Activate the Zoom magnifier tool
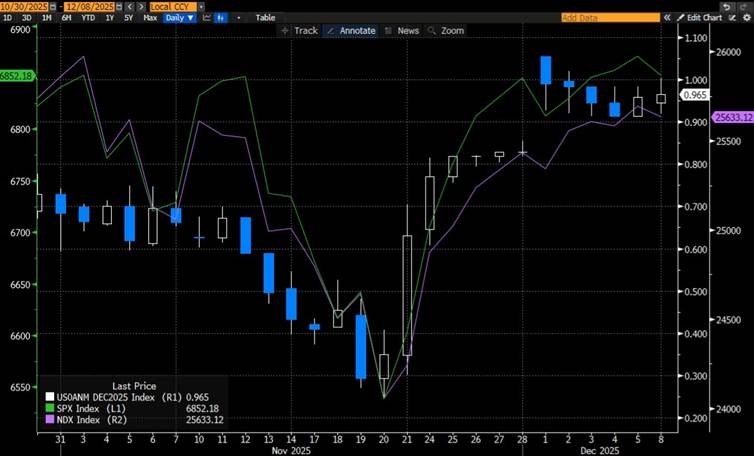The image size is (754, 456). tap(446, 30)
